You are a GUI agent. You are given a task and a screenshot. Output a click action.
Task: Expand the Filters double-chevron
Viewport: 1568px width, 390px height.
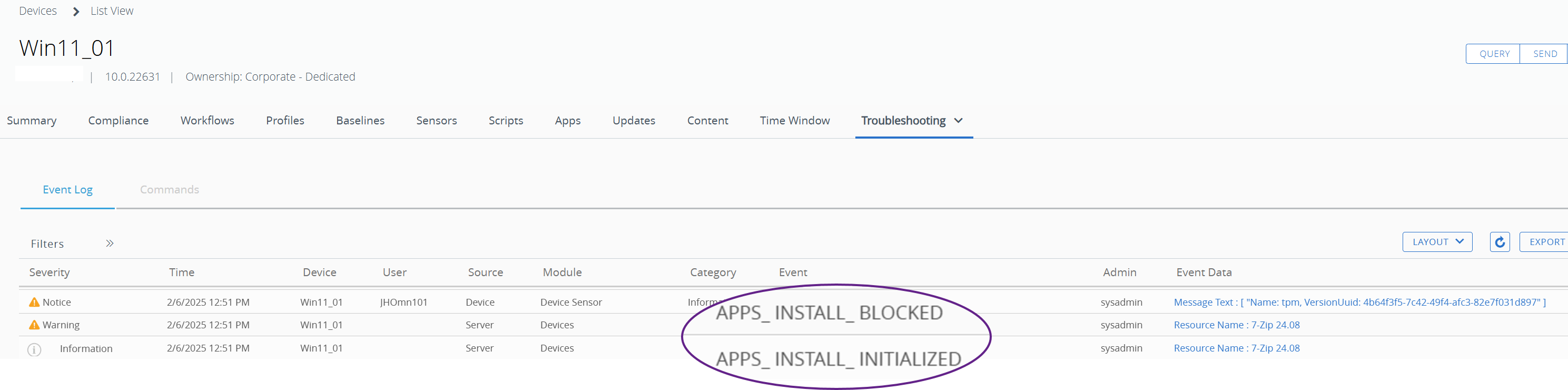pyautogui.click(x=110, y=243)
